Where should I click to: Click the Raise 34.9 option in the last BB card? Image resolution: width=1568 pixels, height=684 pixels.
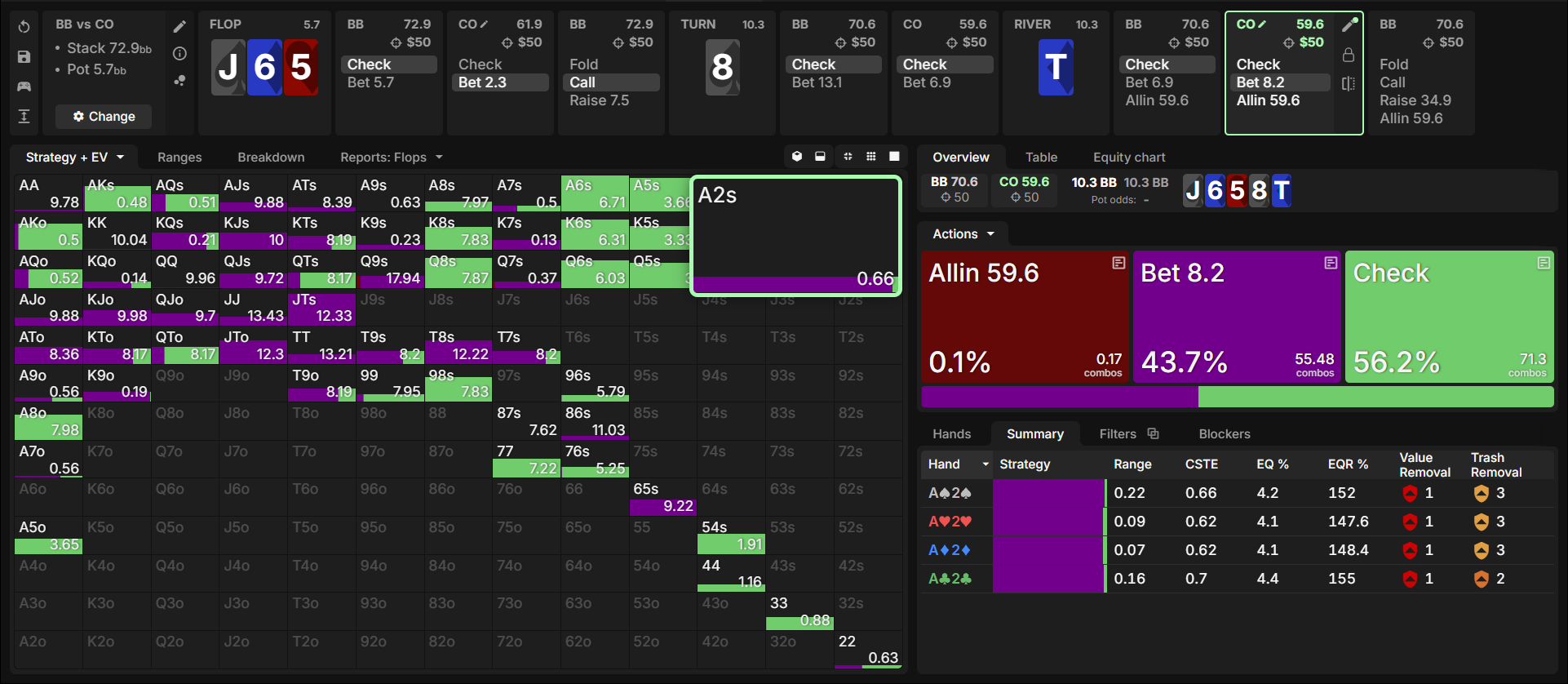point(1415,100)
